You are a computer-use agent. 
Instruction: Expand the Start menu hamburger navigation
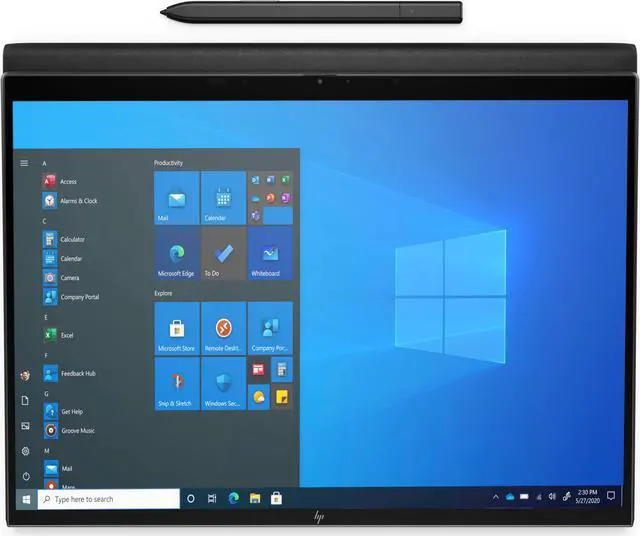pos(24,162)
